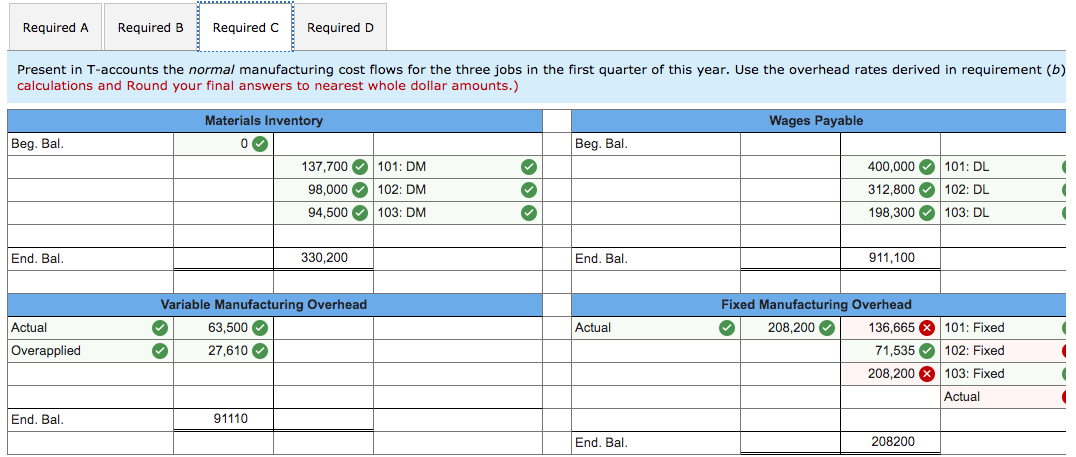
Task: Edit the 71,535 fixed overhead field
Action: 890,351
